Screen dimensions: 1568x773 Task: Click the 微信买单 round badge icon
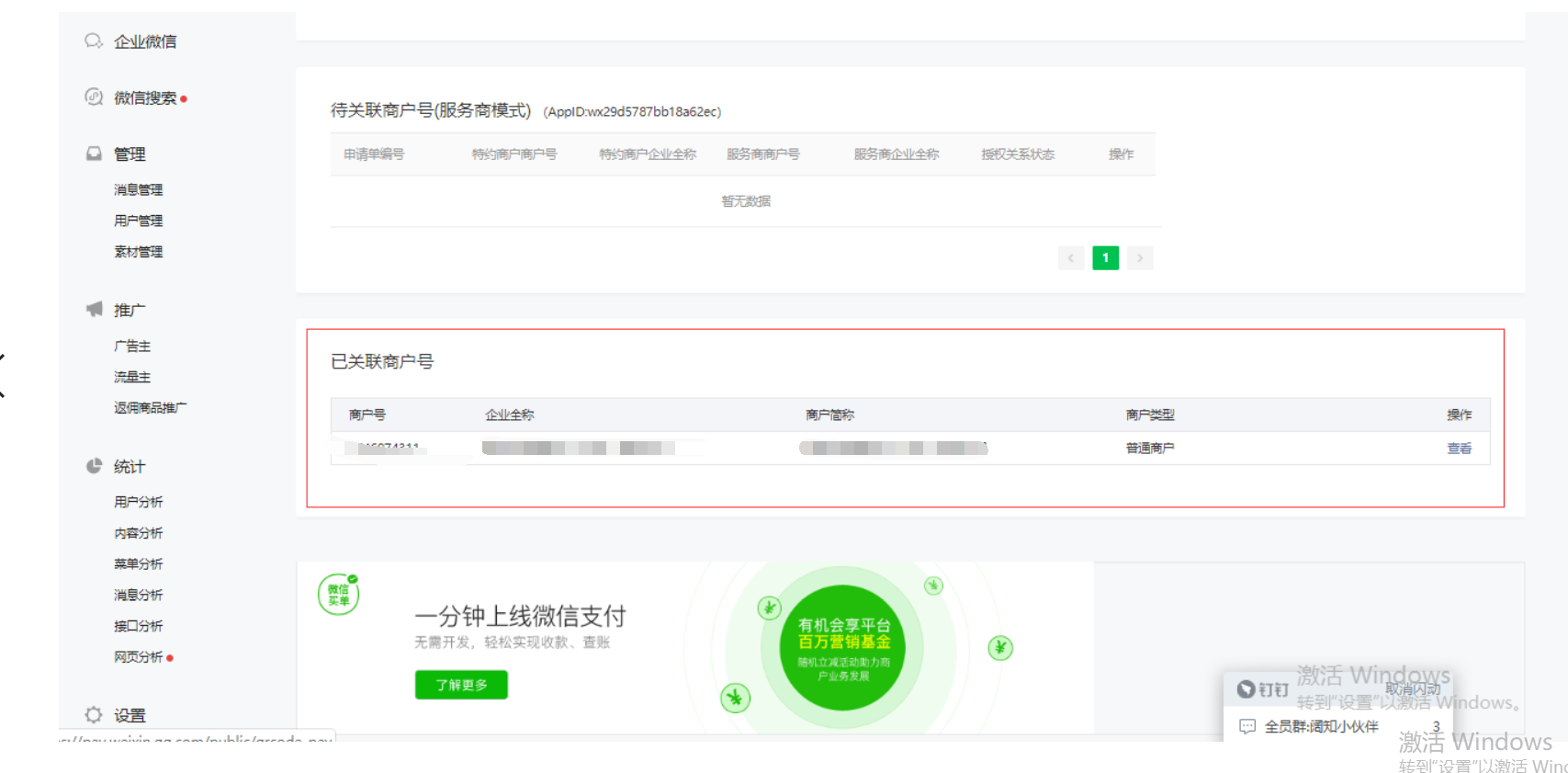click(x=338, y=595)
